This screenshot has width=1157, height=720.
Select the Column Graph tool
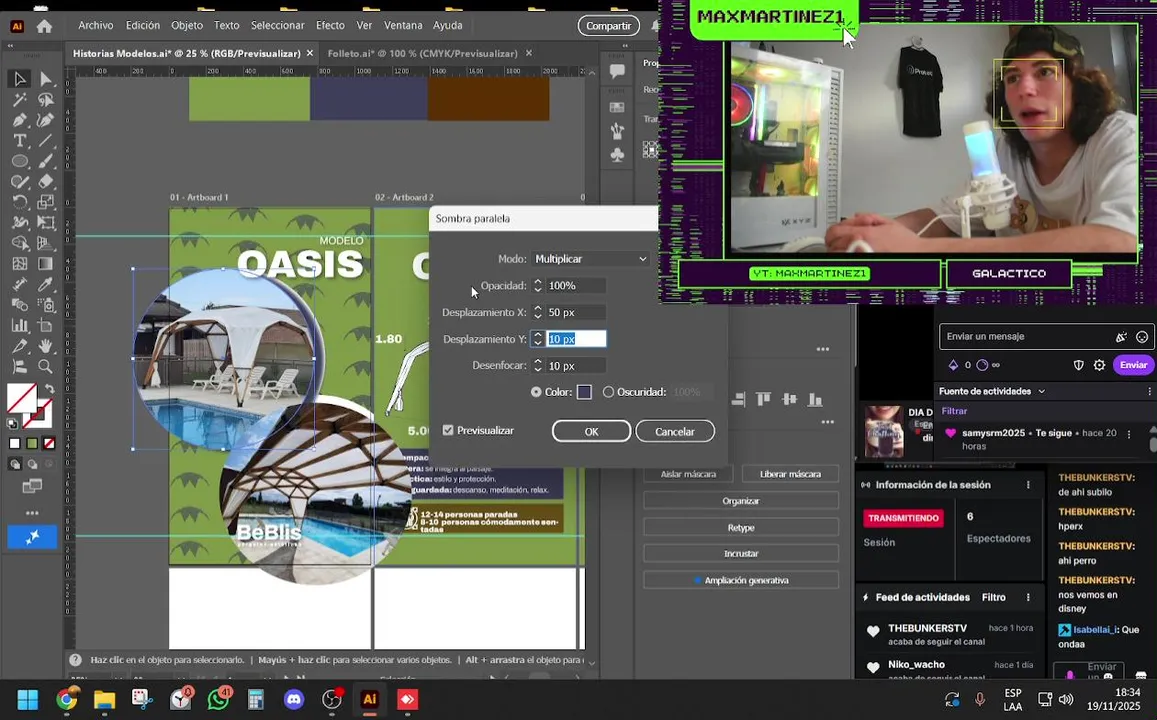point(20,325)
